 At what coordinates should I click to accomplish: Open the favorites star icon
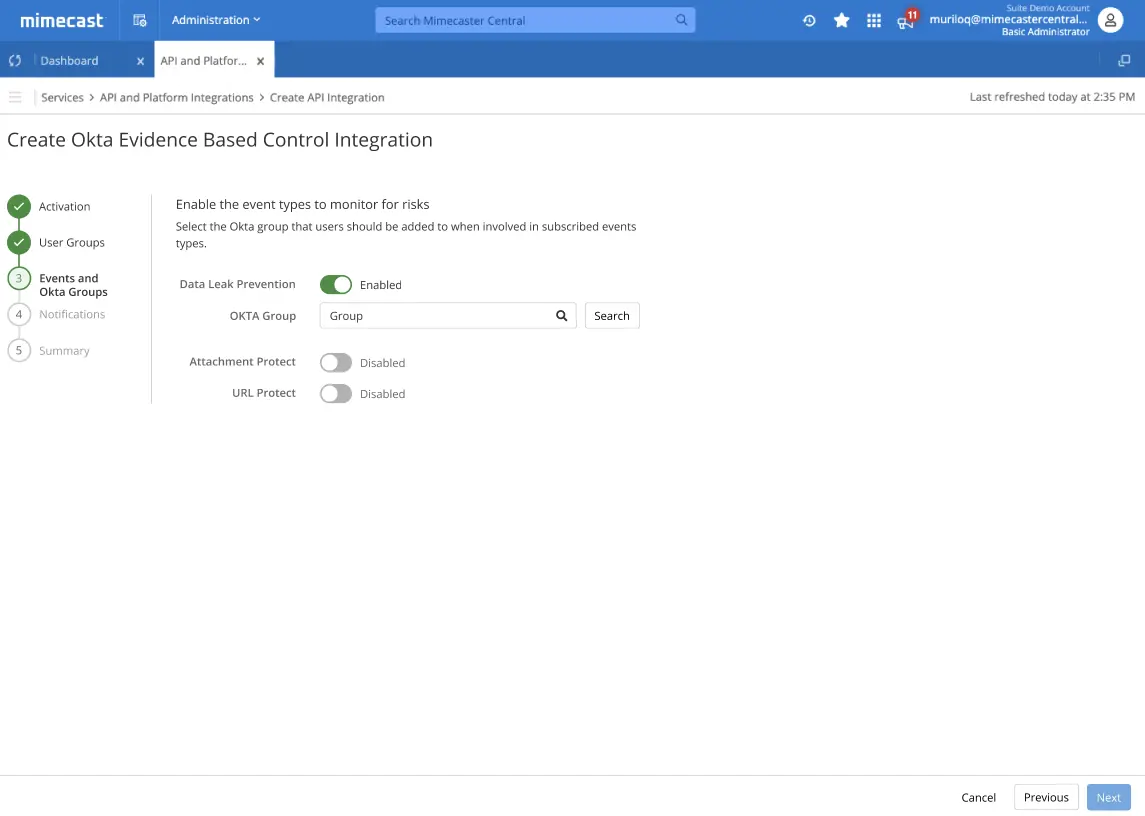coord(841,20)
